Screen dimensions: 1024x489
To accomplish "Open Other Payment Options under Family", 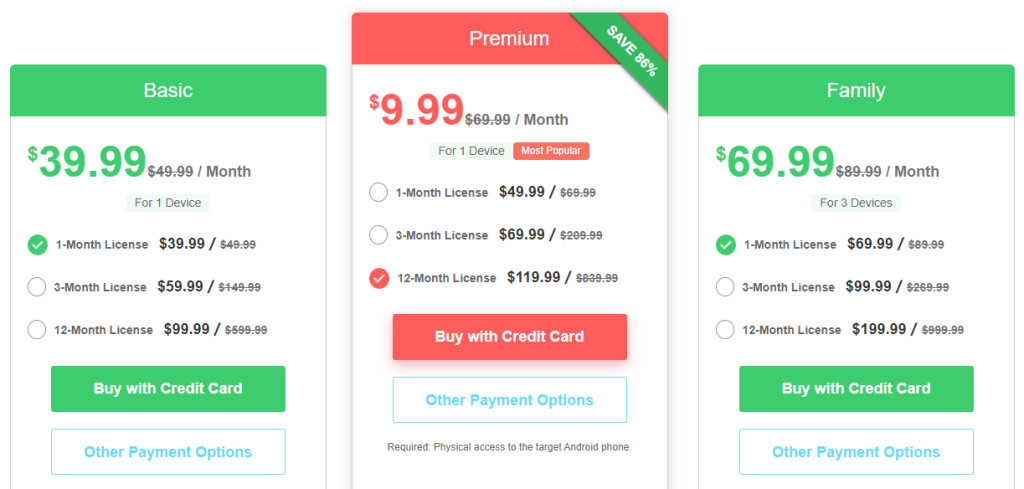I will click(x=856, y=452).
